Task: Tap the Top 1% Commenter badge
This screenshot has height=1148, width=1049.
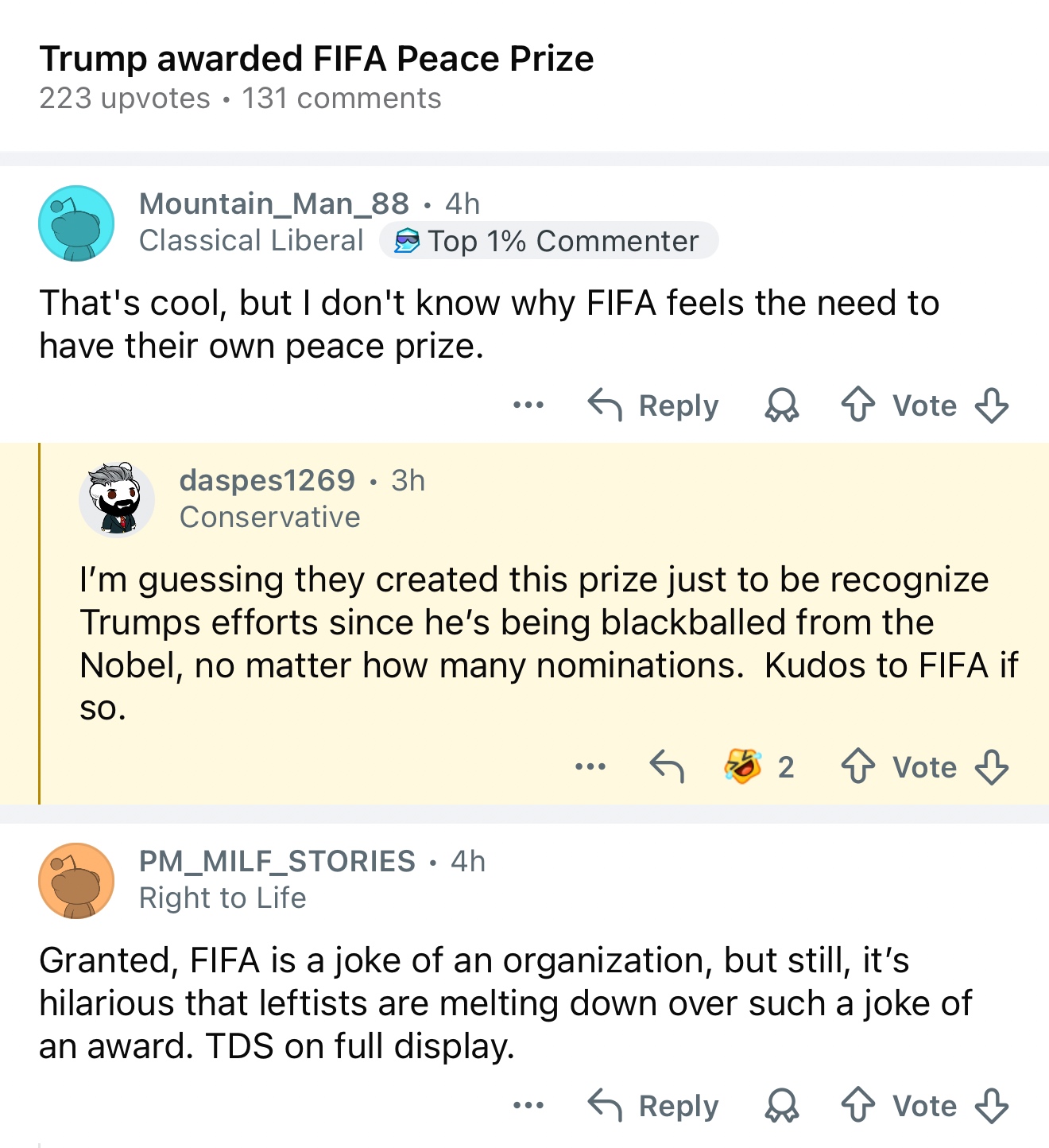Action: (x=548, y=241)
